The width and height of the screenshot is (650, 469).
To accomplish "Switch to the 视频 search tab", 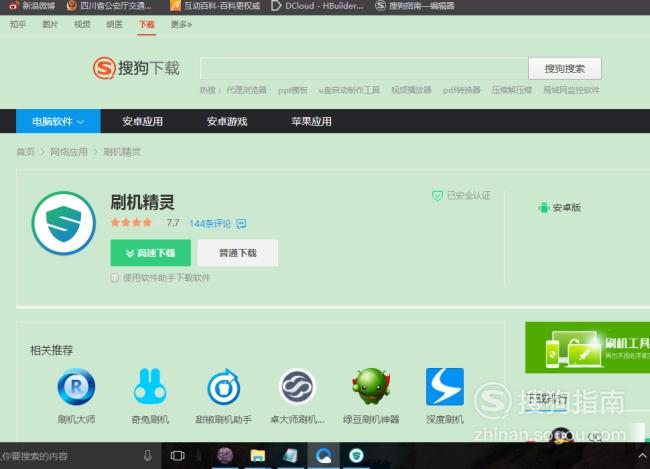I will [x=82, y=24].
